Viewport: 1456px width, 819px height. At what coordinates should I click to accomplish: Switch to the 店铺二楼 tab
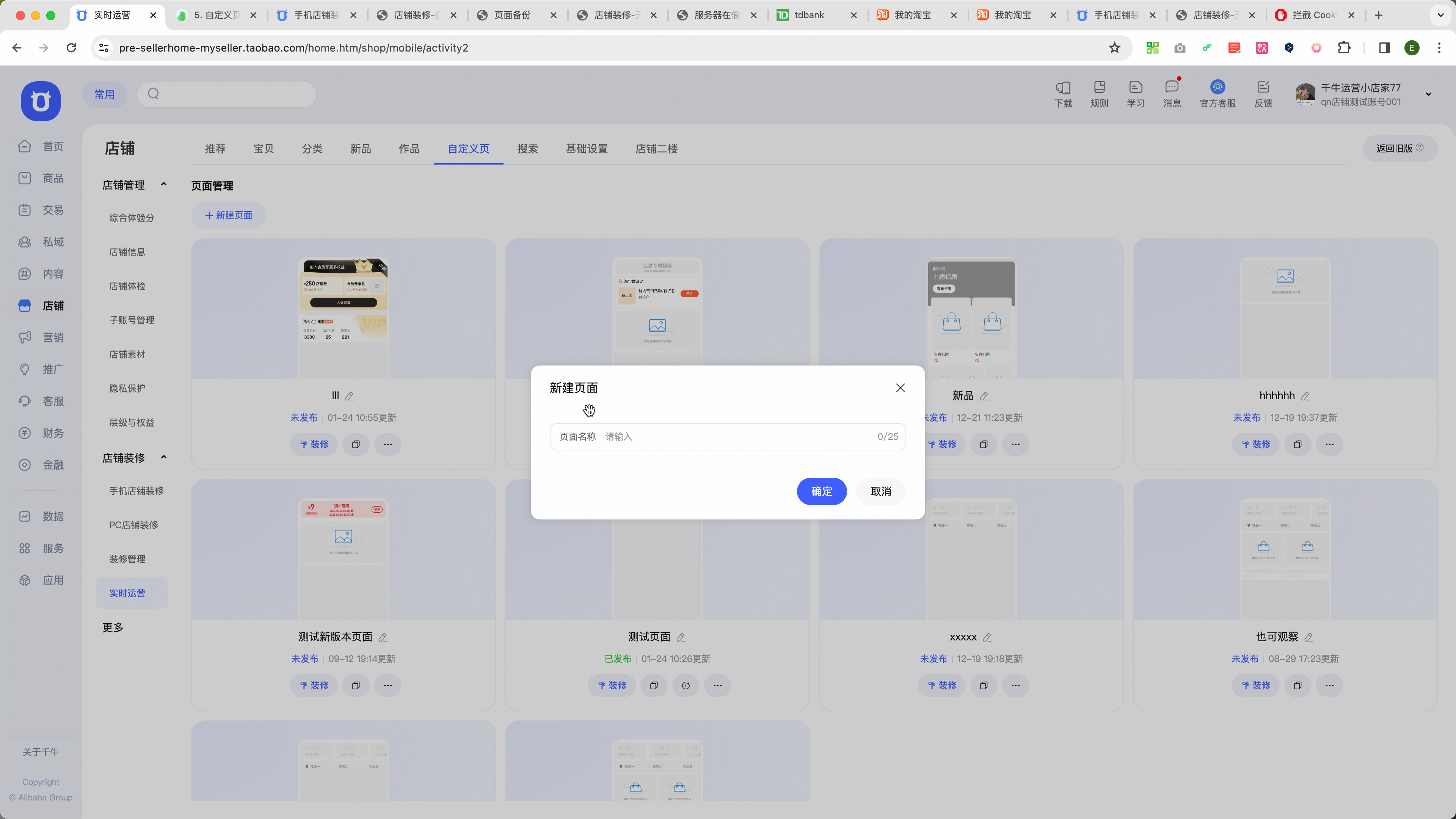pos(656,149)
